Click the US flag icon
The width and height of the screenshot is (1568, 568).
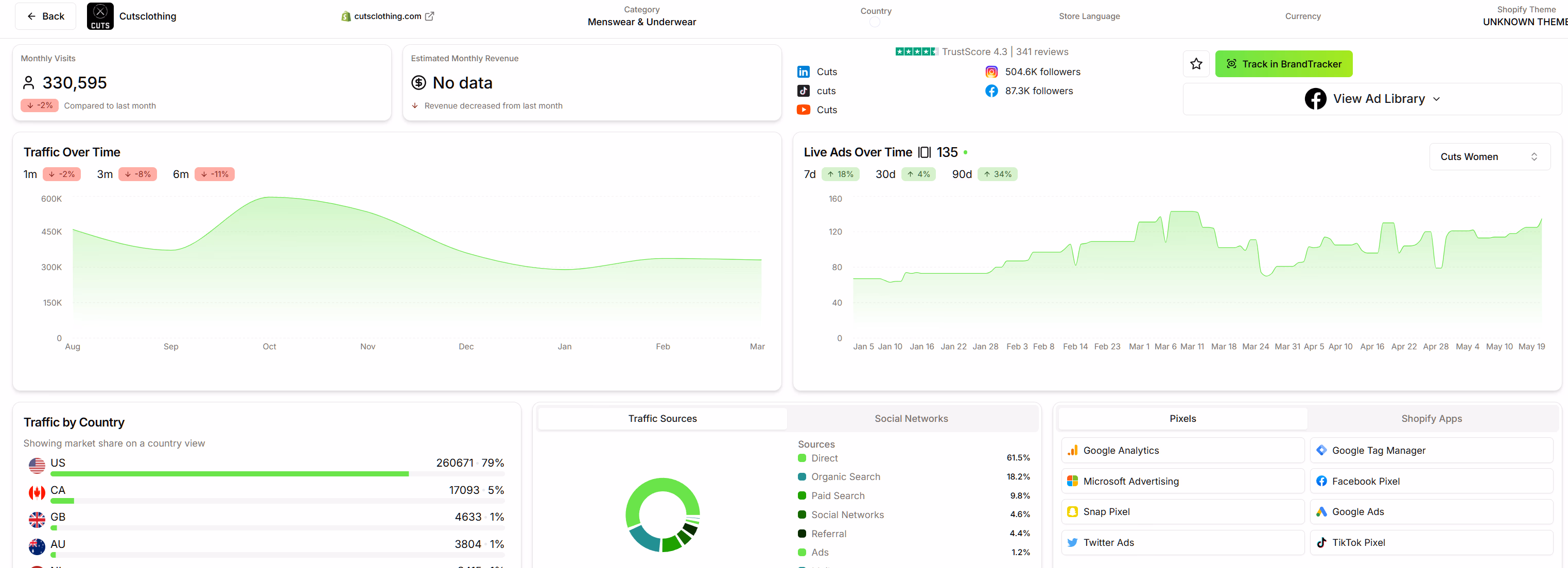[x=37, y=466]
